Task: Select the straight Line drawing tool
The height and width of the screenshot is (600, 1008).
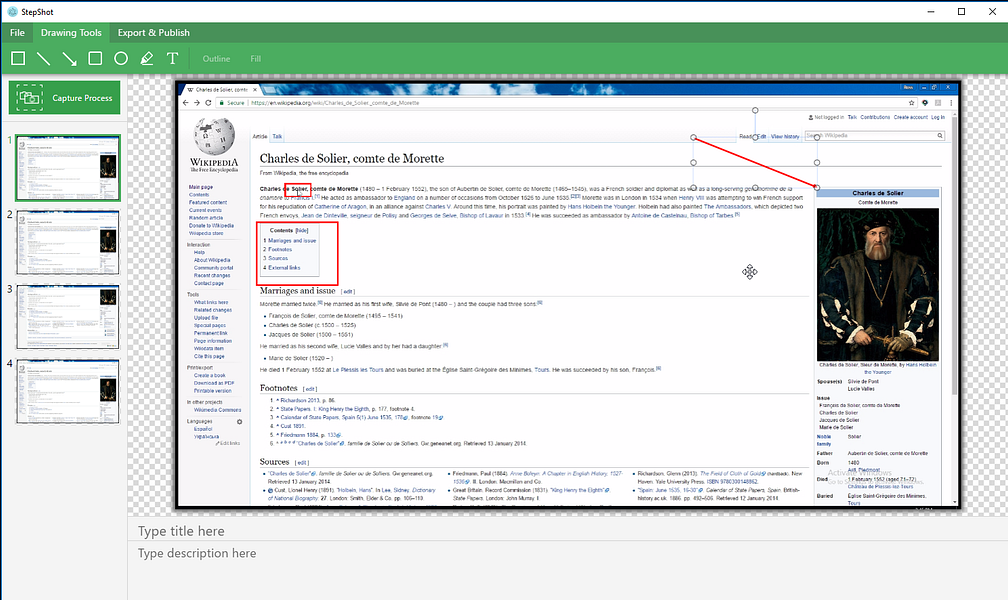Action: 43,59
